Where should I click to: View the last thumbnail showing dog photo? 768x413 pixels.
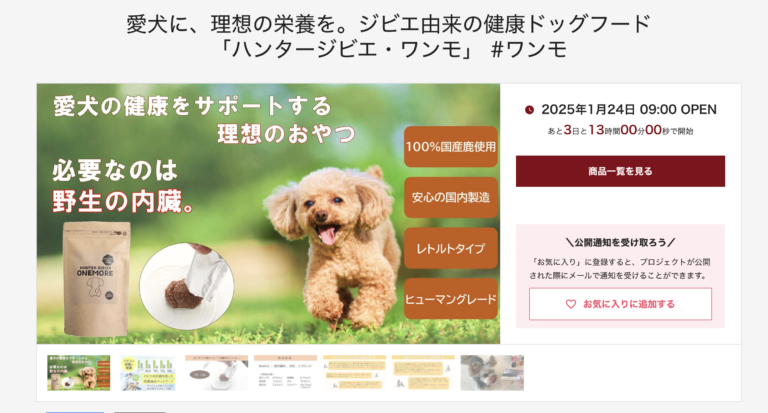(x=492, y=373)
